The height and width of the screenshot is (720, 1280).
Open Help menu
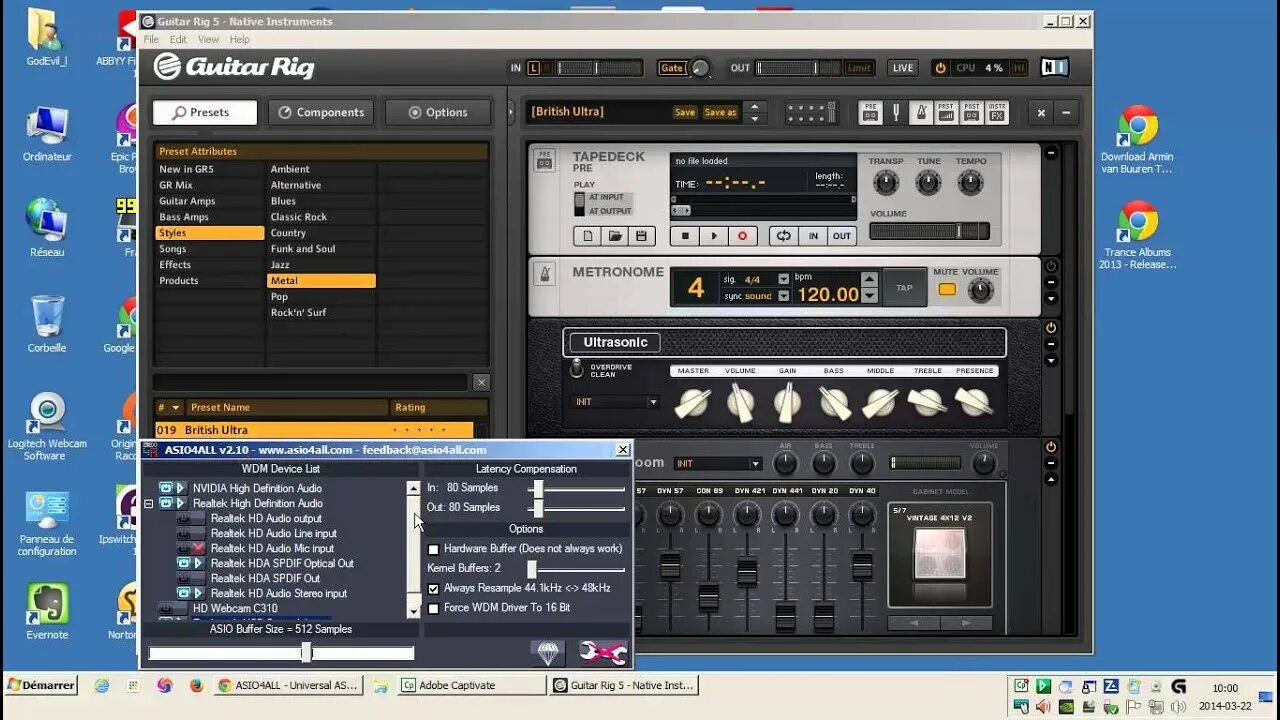pyautogui.click(x=240, y=39)
